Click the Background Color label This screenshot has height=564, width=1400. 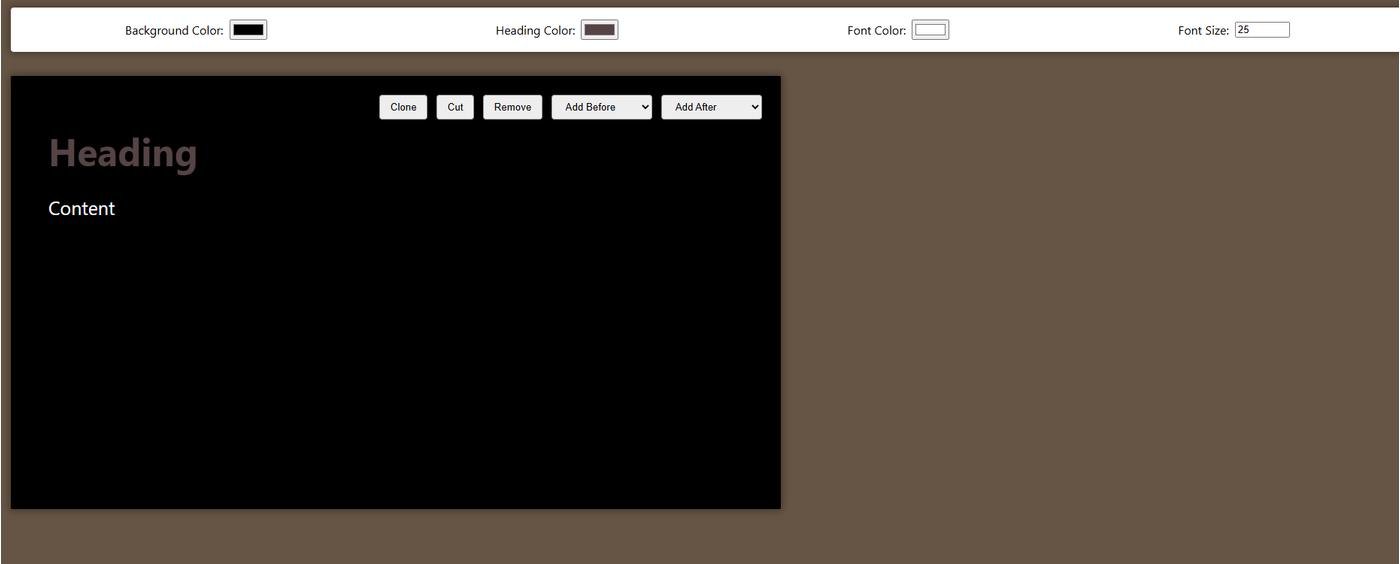click(x=174, y=31)
